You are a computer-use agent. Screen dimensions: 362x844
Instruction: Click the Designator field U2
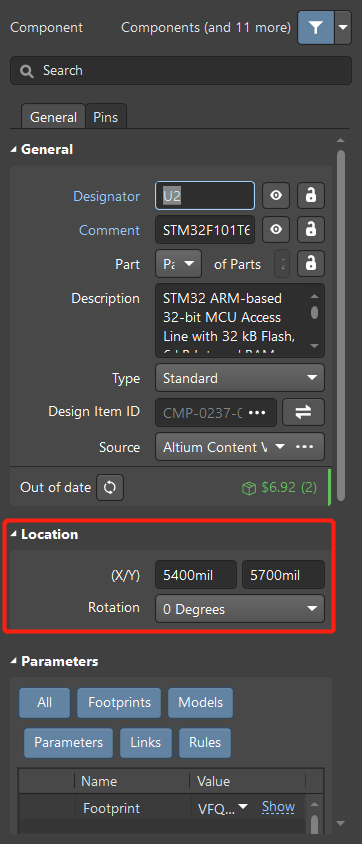205,196
